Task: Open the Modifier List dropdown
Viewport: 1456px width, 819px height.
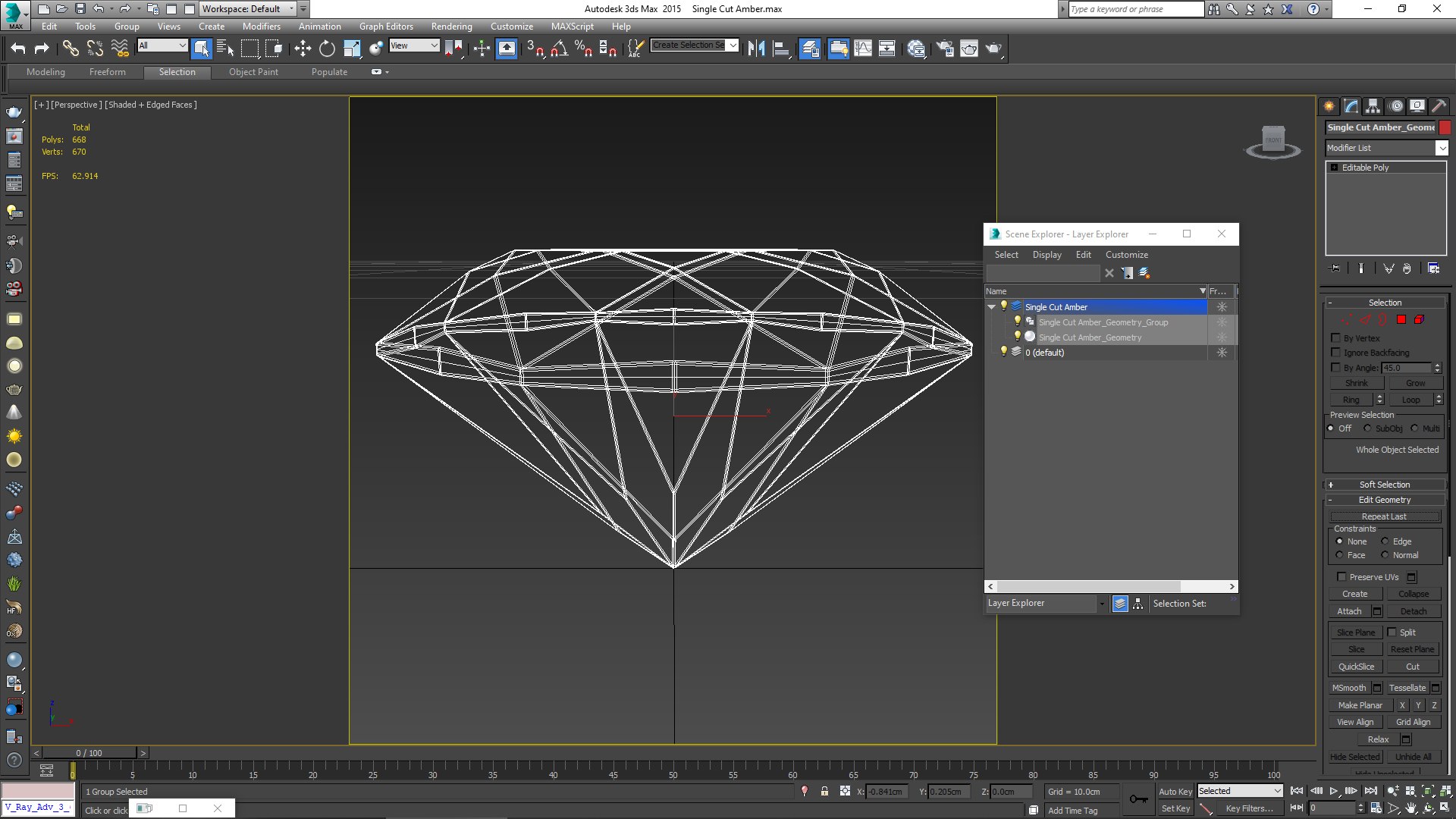Action: tap(1442, 148)
